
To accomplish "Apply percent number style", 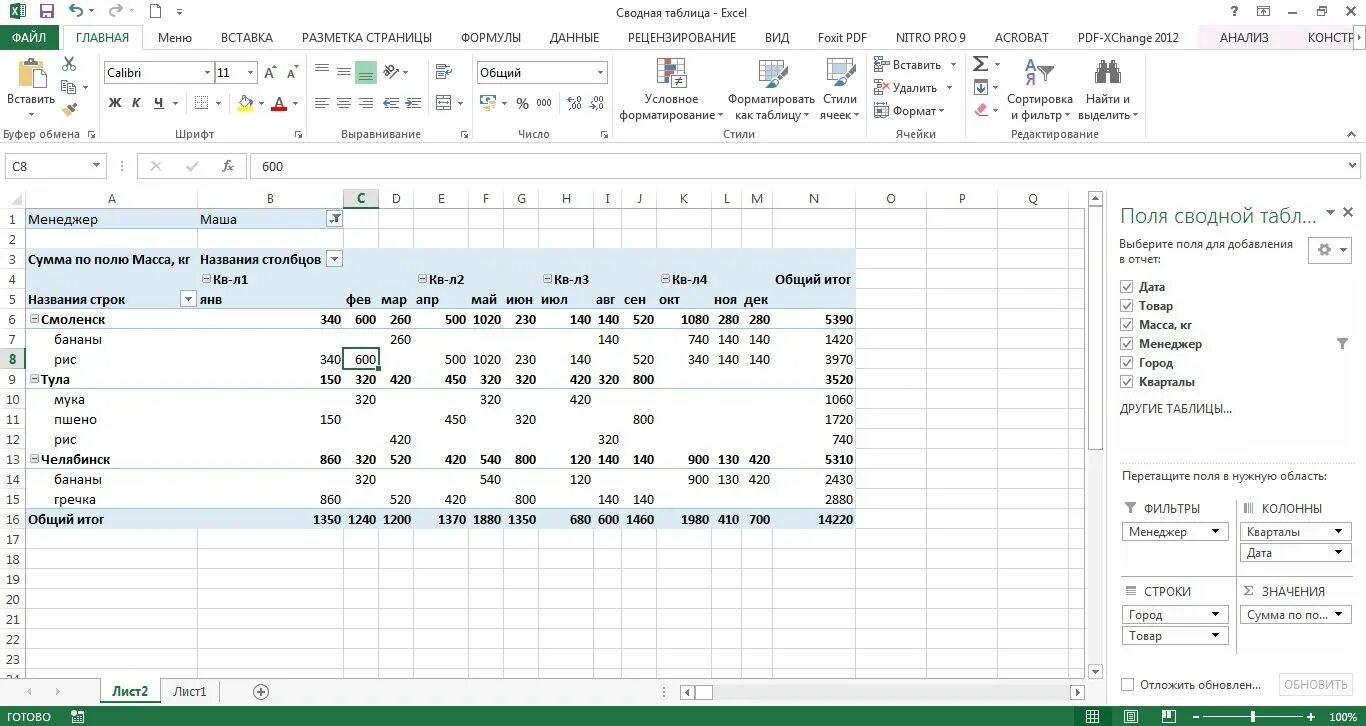I will 522,103.
